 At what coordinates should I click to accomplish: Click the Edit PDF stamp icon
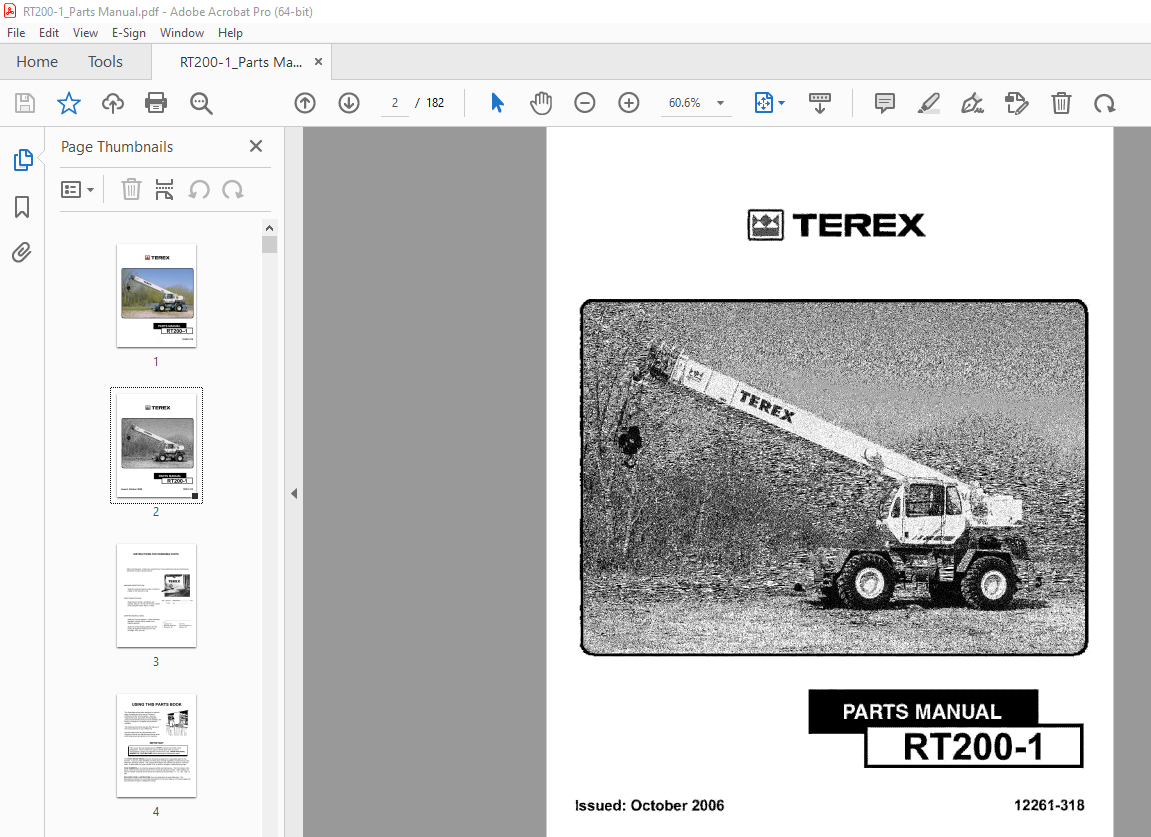pyautogui.click(x=1017, y=103)
